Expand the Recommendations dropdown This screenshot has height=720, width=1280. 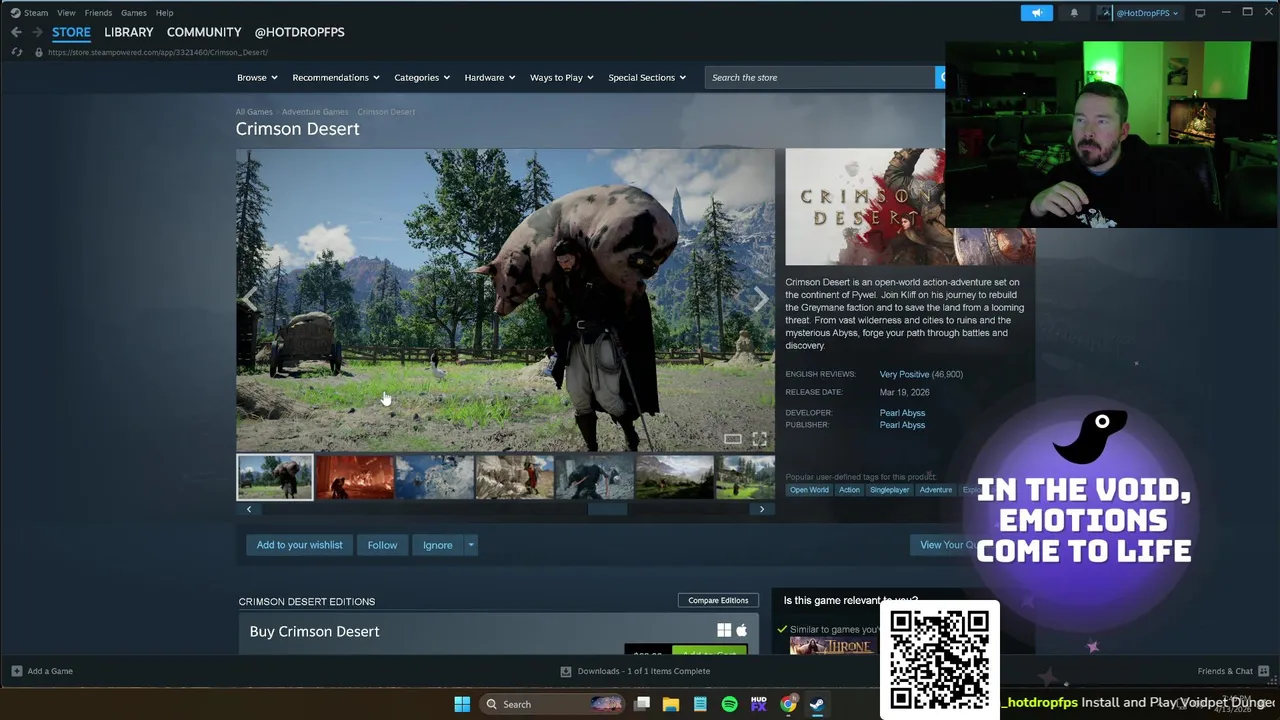335,77
